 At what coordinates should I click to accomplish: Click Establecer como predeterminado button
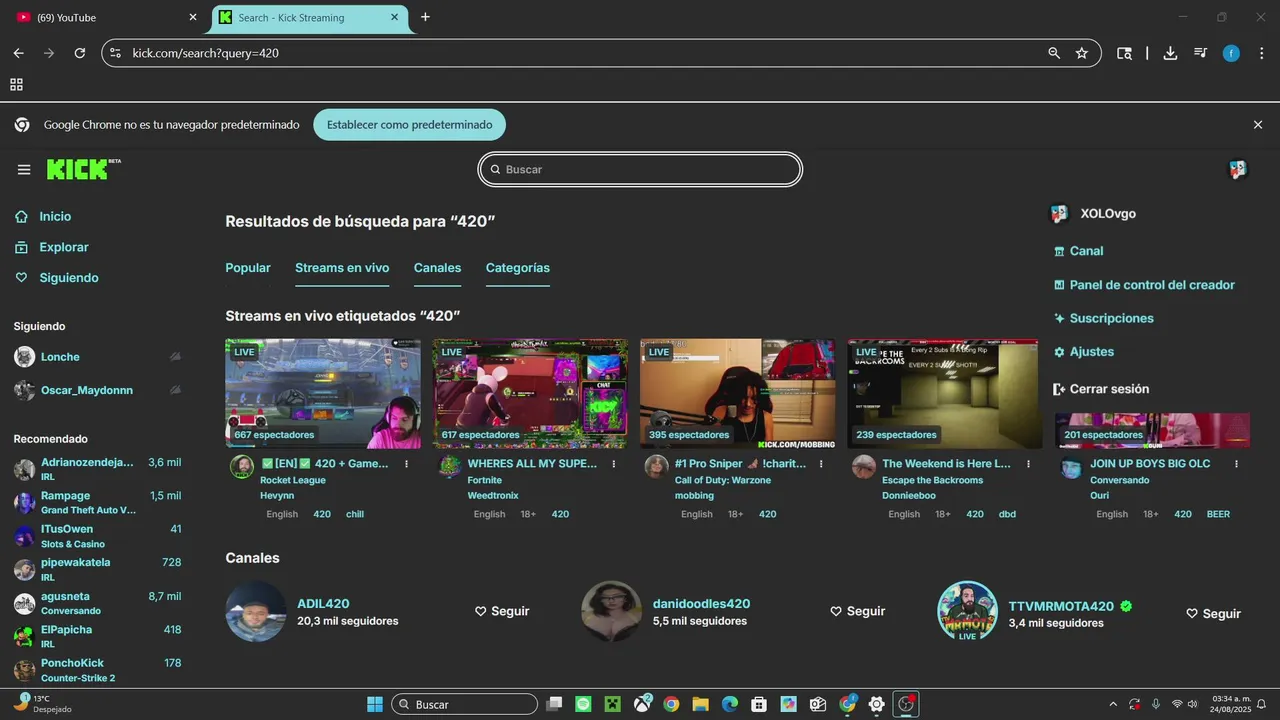[410, 125]
